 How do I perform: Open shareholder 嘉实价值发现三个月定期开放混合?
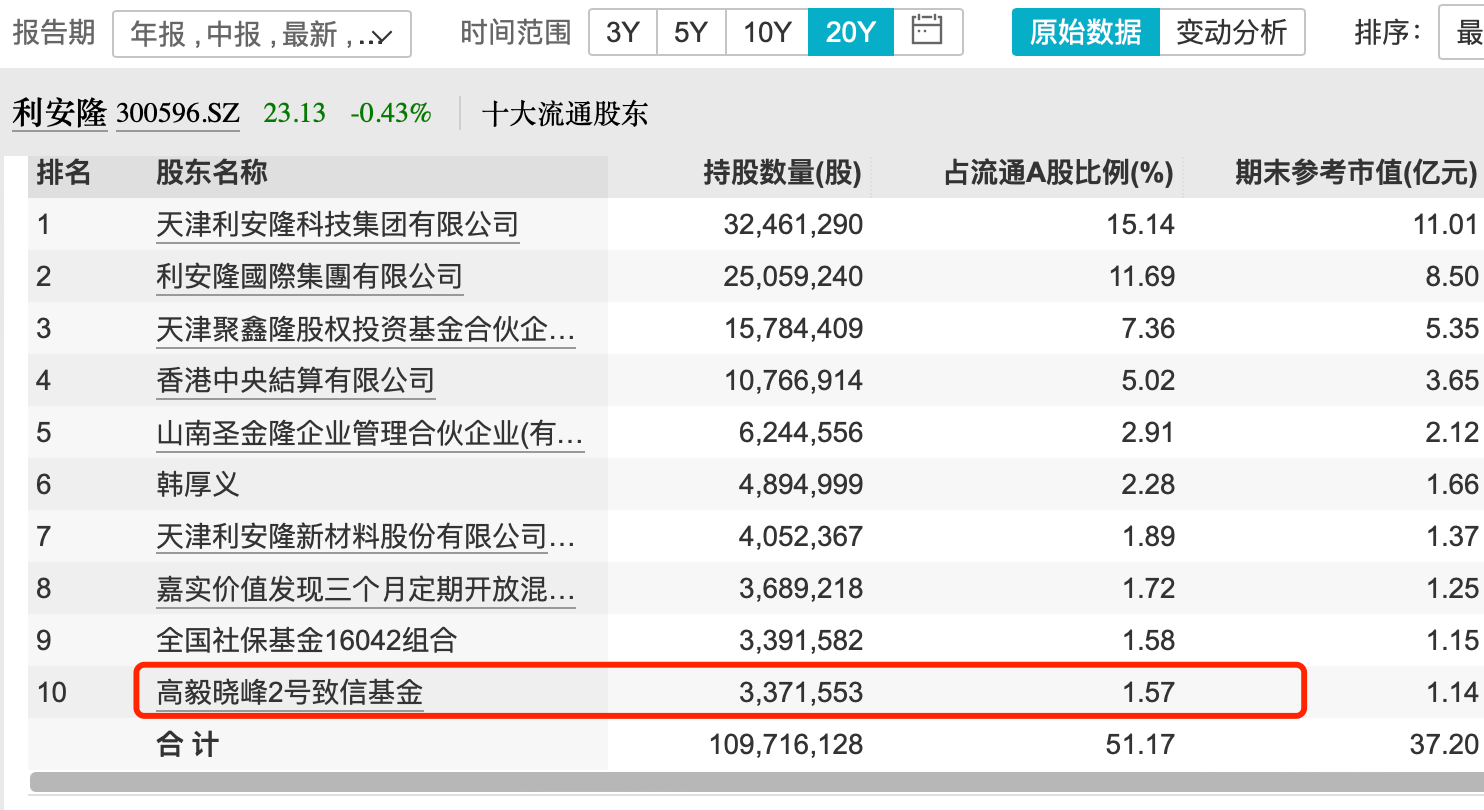click(366, 588)
